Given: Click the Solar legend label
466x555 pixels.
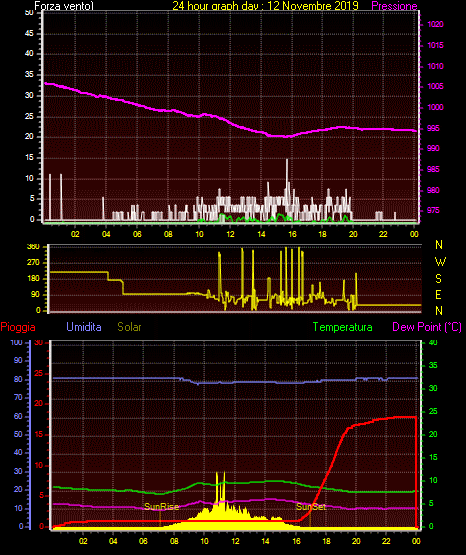Looking at the screenshot, I should point(129,326).
